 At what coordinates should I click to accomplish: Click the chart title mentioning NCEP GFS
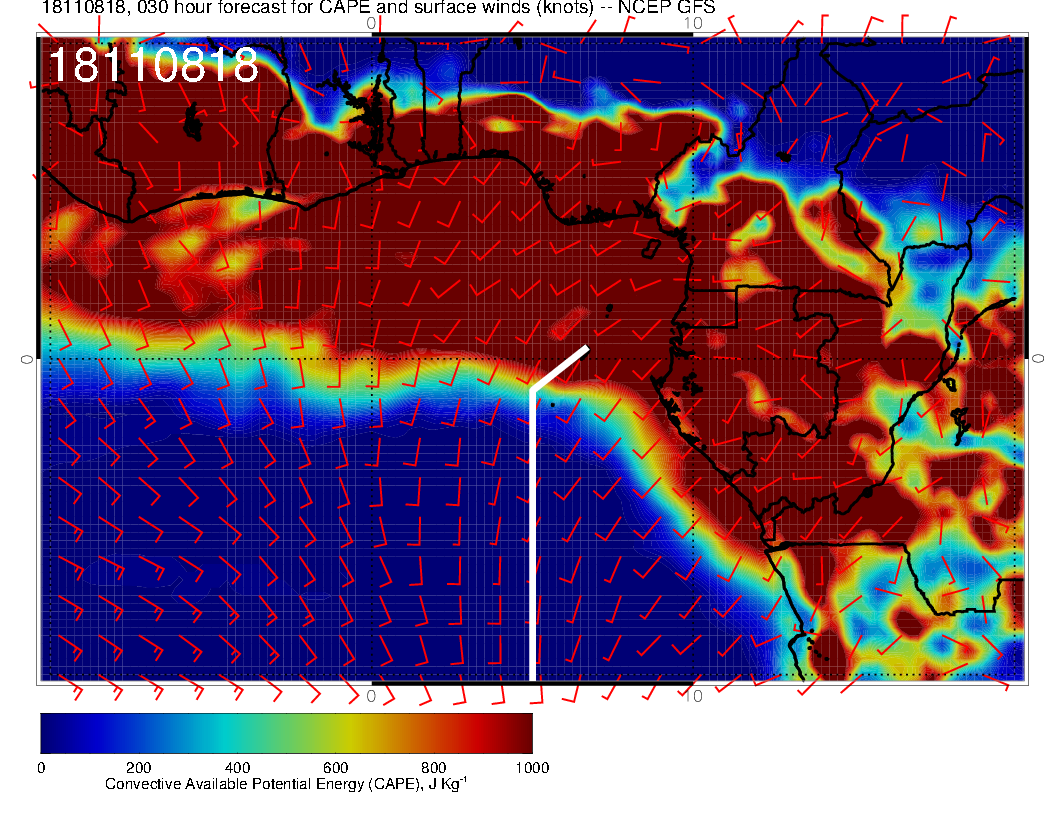(x=378, y=7)
